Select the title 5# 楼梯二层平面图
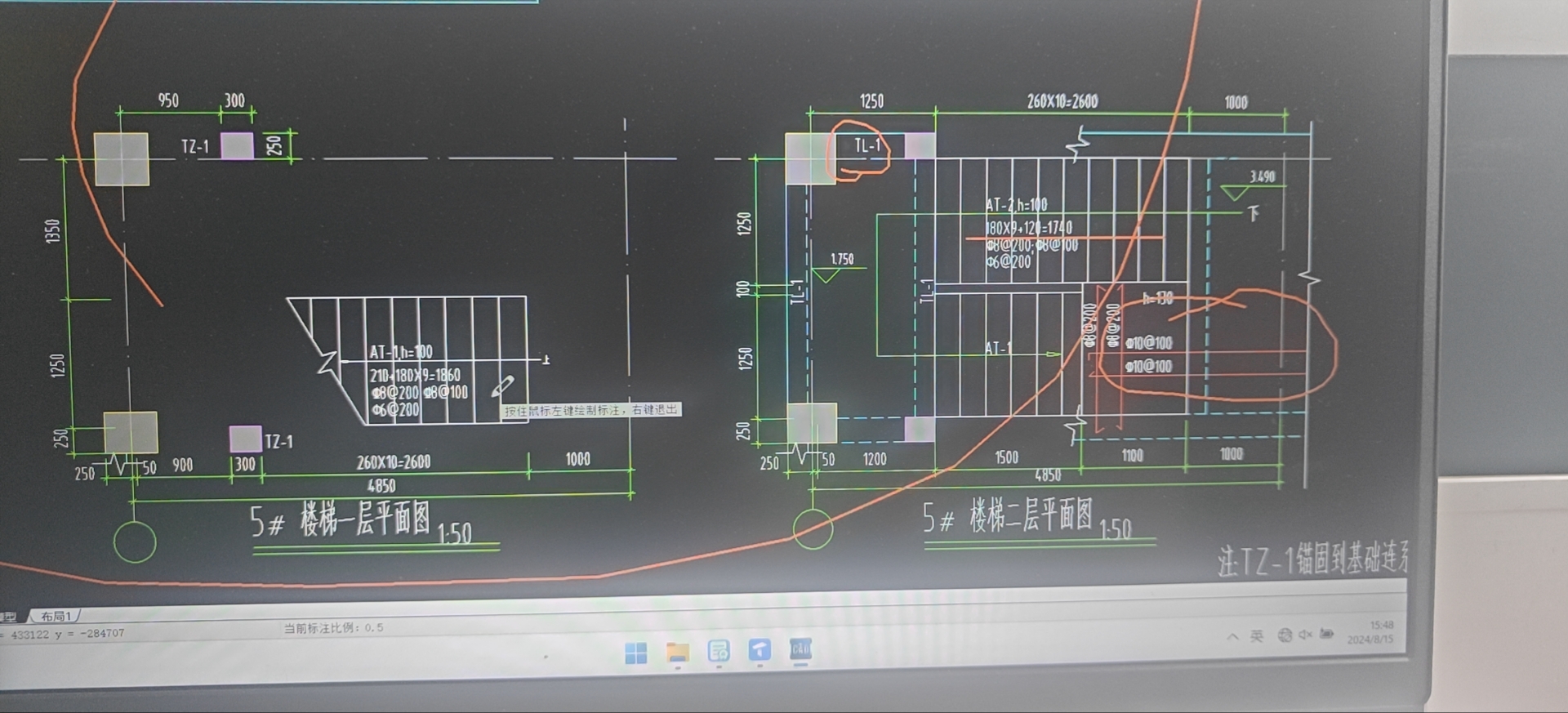This screenshot has width=1568, height=713. click(x=1008, y=516)
